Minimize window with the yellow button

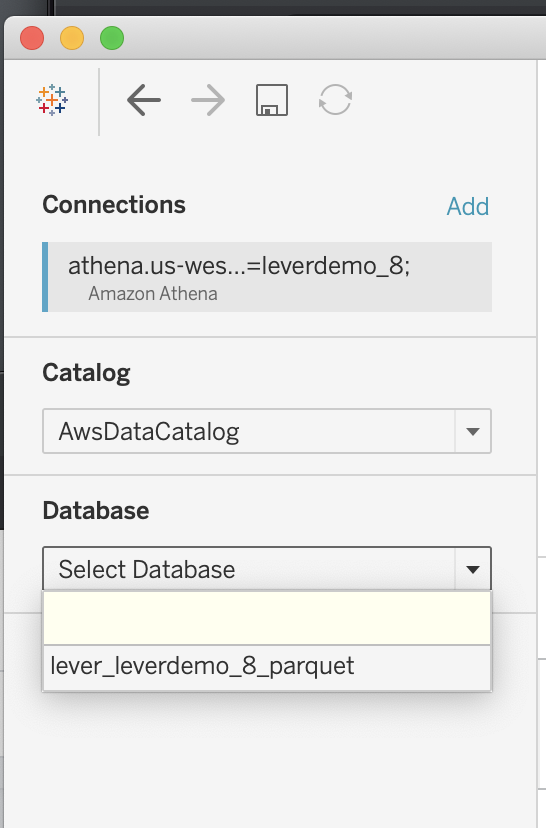click(x=72, y=39)
